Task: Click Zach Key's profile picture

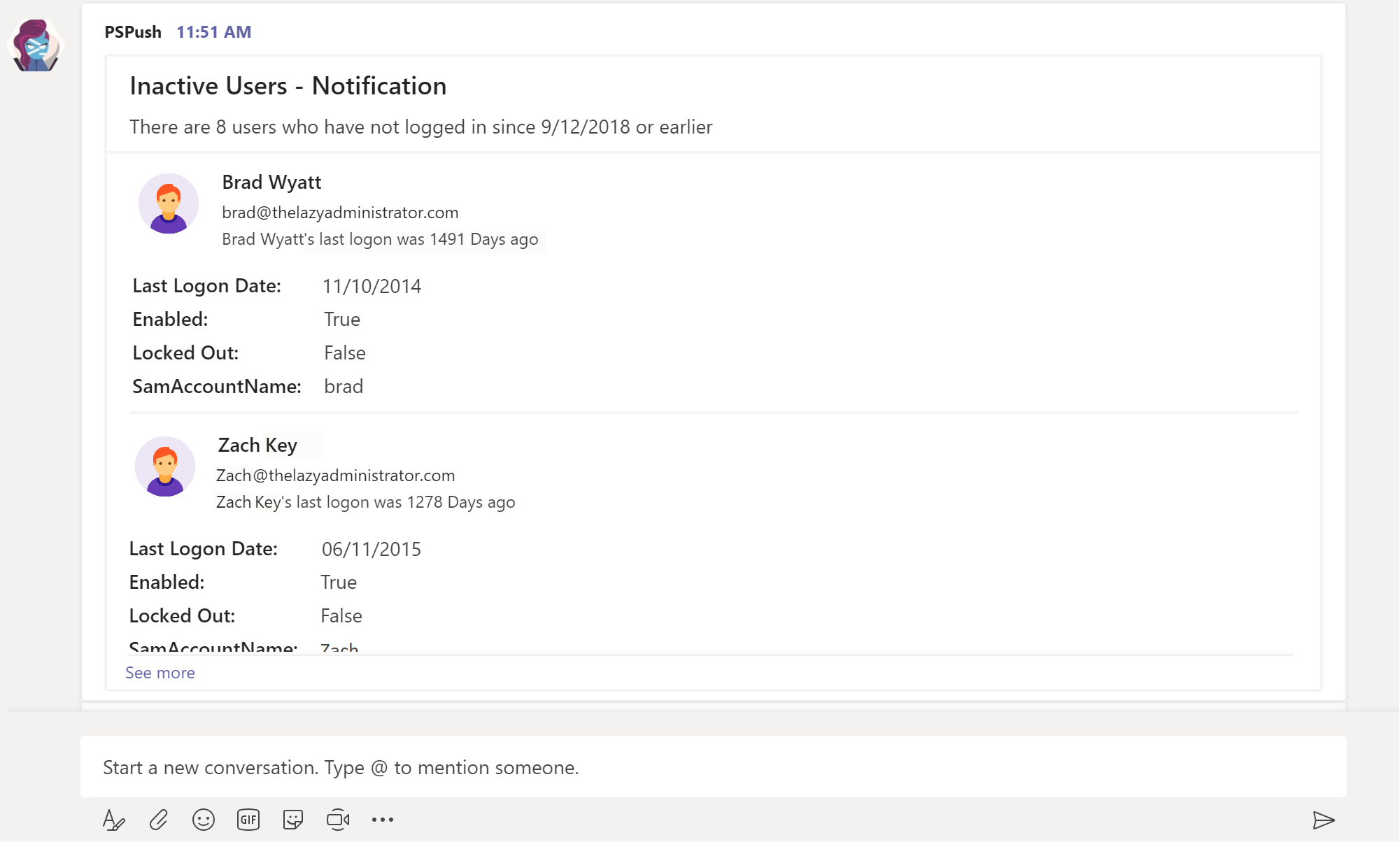Action: pyautogui.click(x=165, y=466)
